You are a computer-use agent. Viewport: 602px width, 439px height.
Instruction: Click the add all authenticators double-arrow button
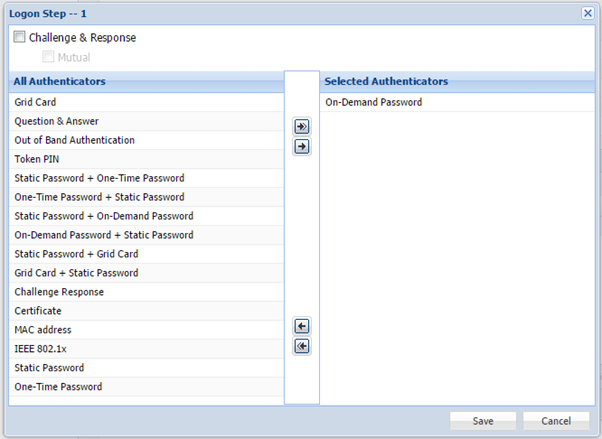click(x=302, y=127)
